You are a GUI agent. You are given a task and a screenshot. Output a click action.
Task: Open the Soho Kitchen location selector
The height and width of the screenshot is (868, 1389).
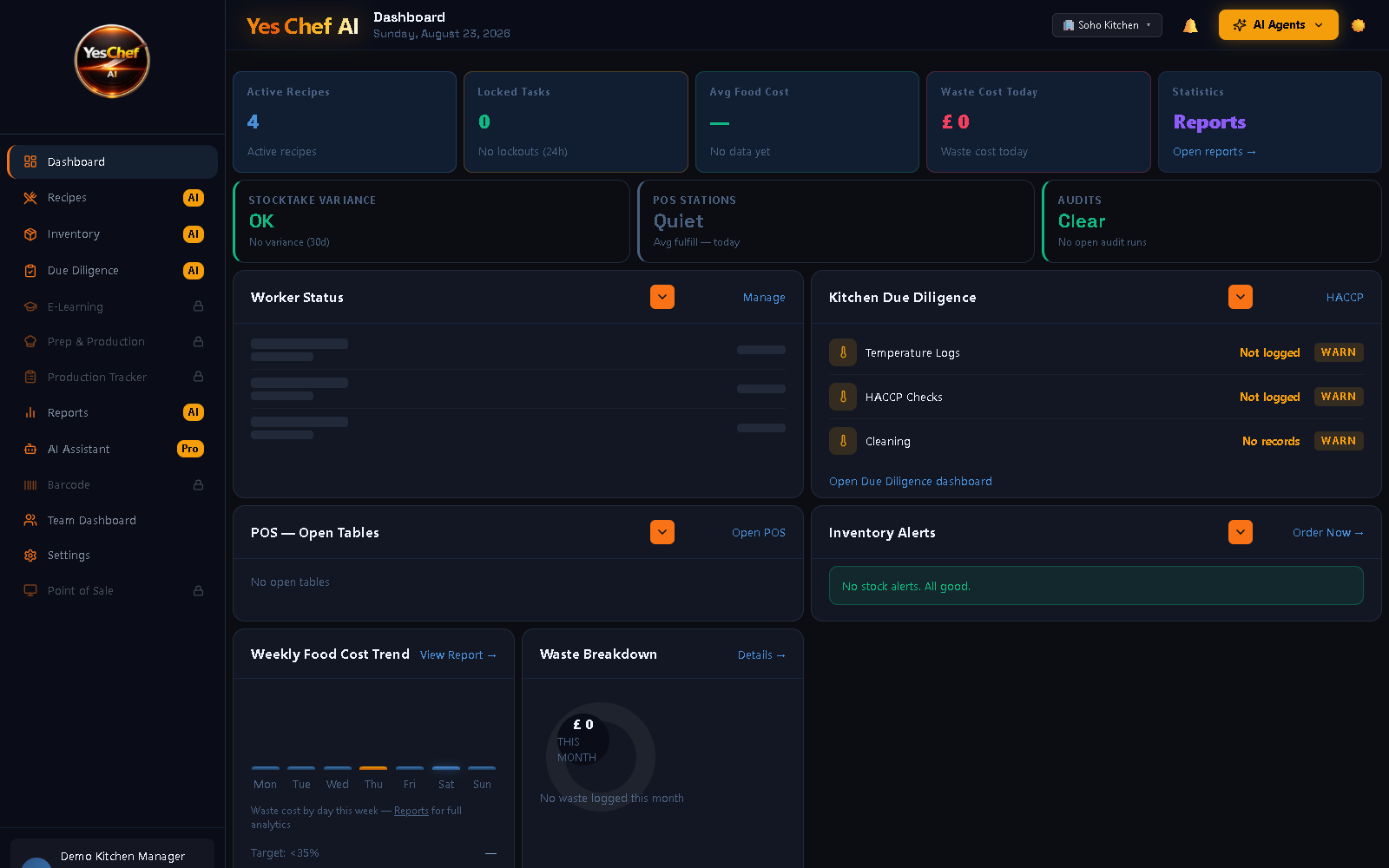point(1107,25)
